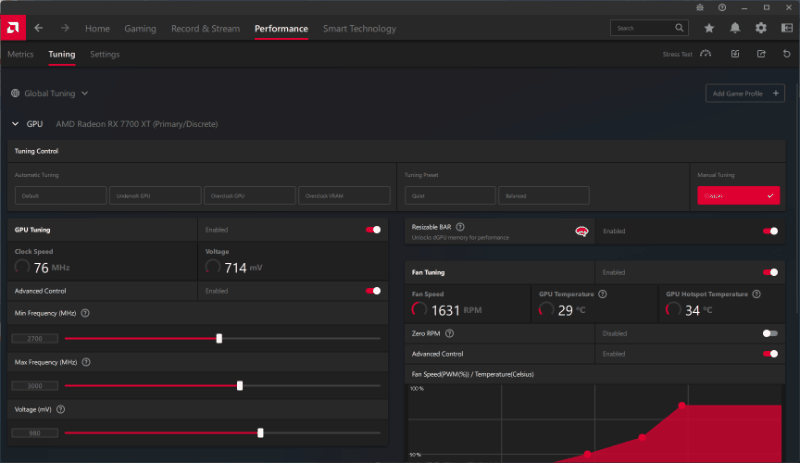Screen dimensions: 800x463
Task: Open the Global Tuning dropdown
Action: pos(49,93)
